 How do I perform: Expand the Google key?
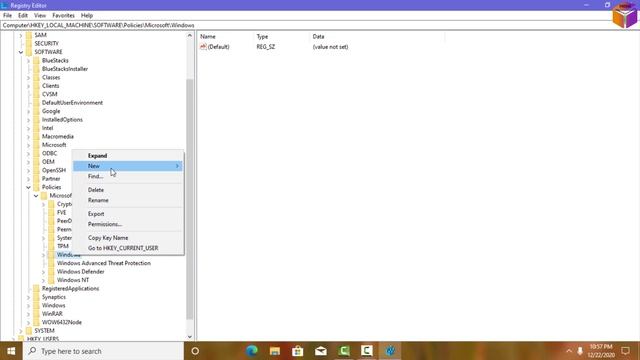(29, 111)
